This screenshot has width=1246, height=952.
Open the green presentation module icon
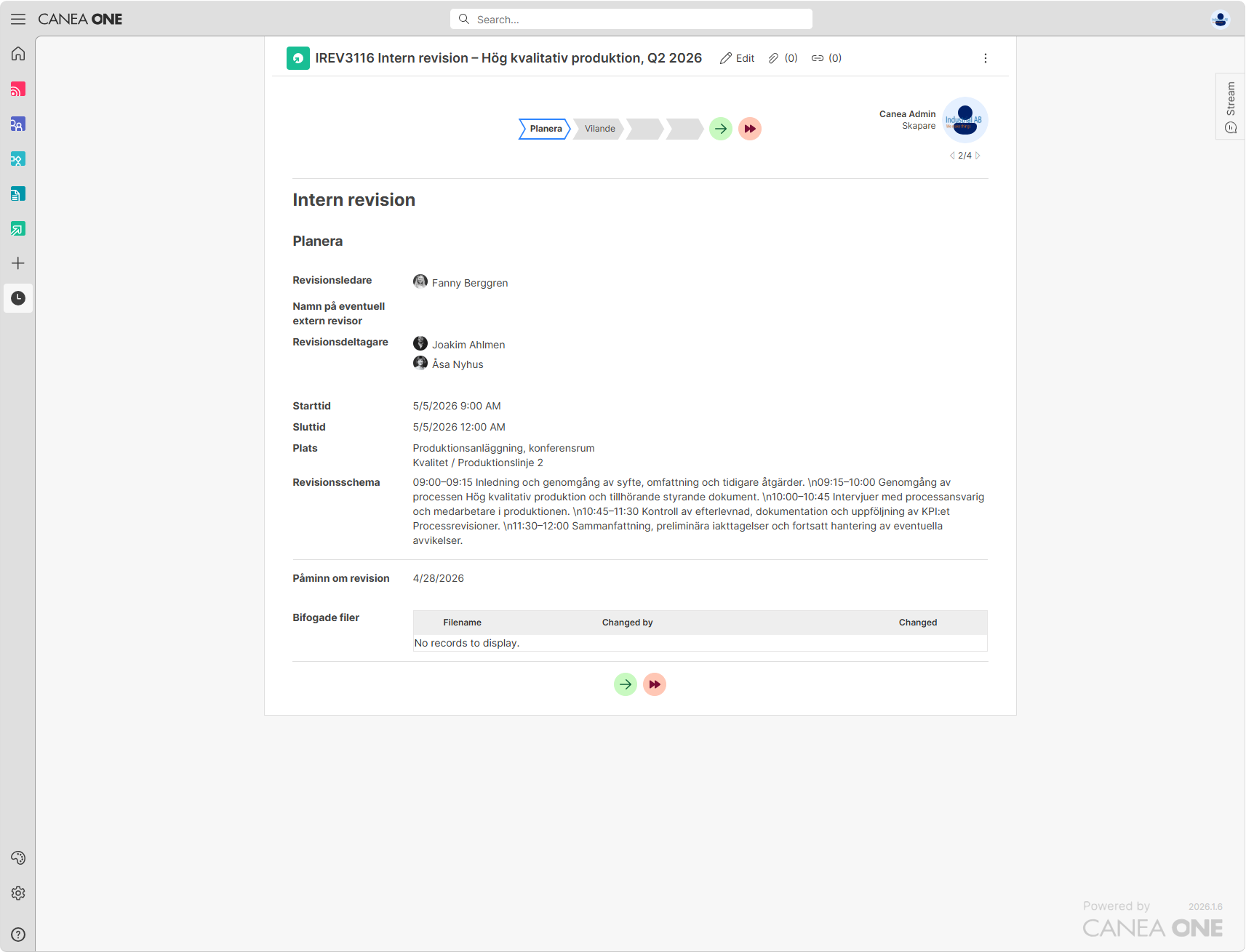point(18,228)
